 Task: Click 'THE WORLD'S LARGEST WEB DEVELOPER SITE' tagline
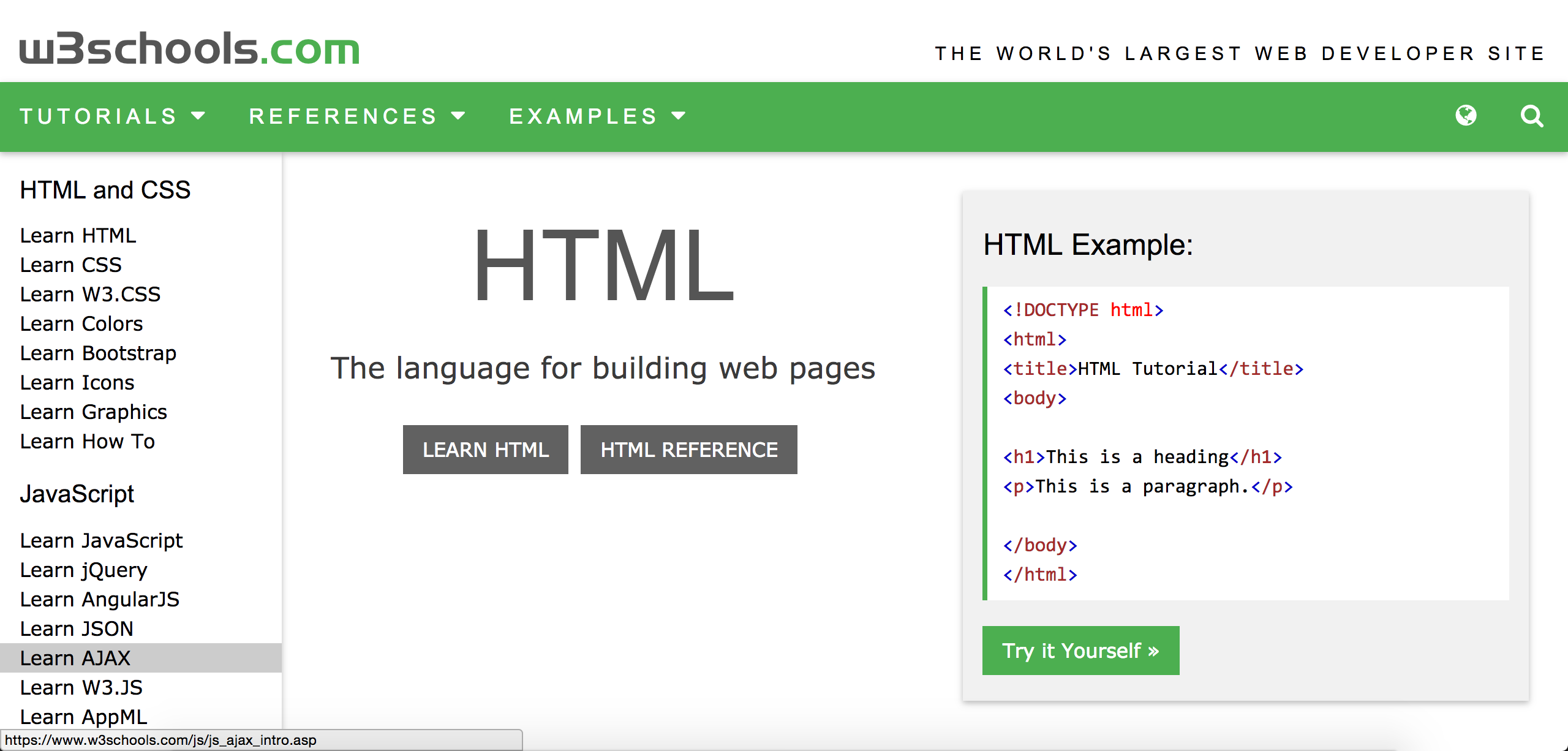click(x=1240, y=54)
